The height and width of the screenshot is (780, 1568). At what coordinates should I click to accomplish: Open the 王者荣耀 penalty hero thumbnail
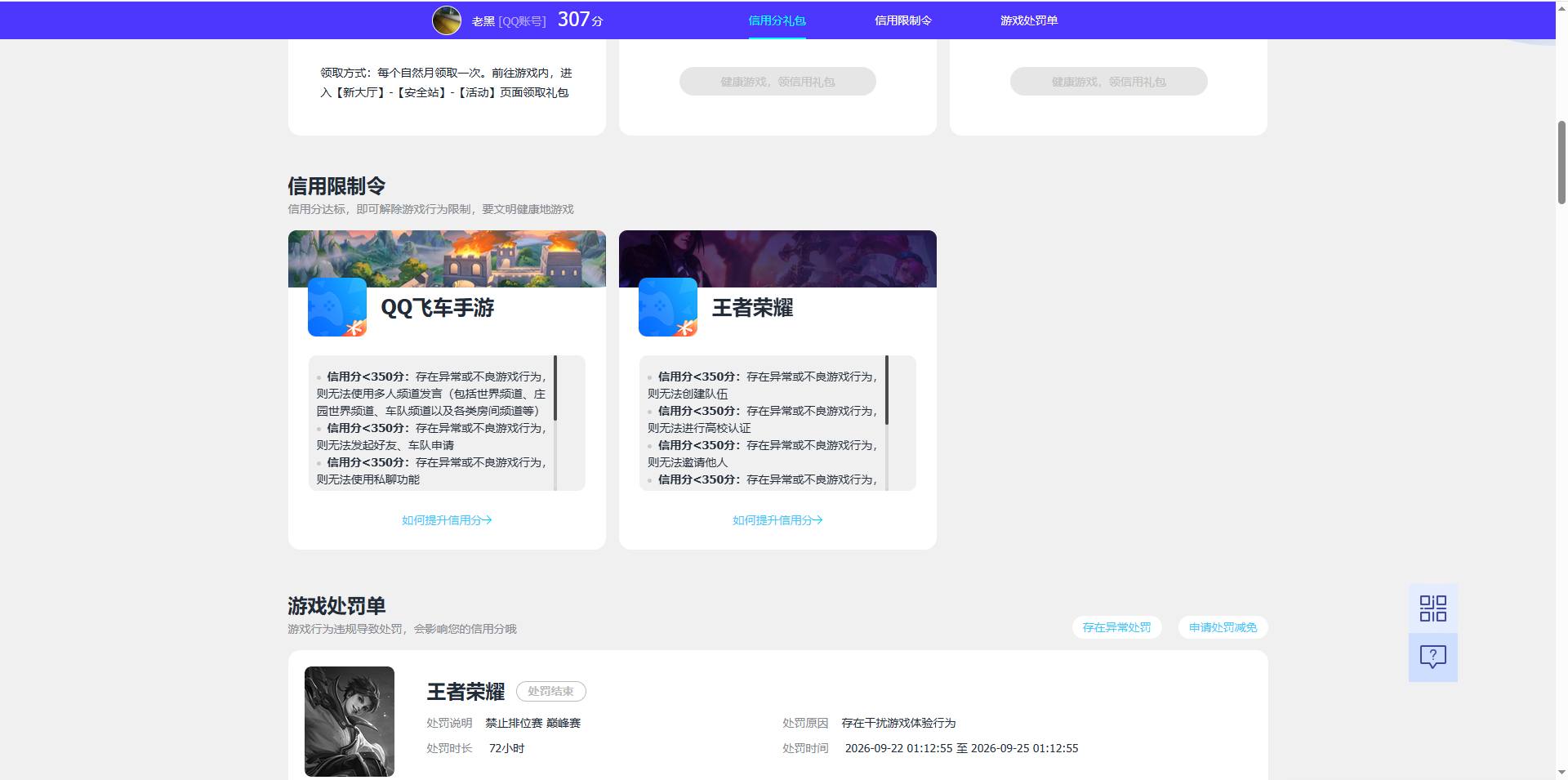350,721
